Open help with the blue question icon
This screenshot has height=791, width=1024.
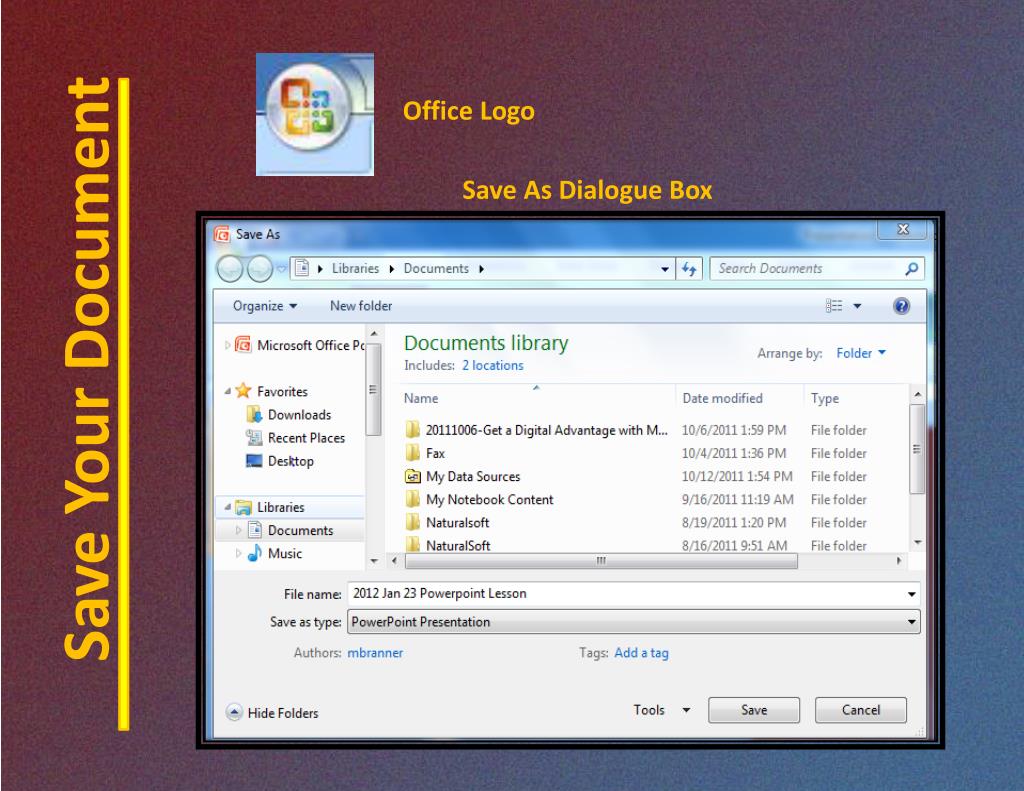pos(901,306)
